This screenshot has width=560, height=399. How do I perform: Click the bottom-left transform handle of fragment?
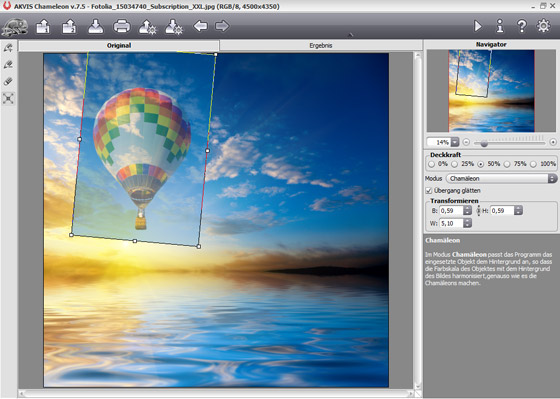coord(71,235)
